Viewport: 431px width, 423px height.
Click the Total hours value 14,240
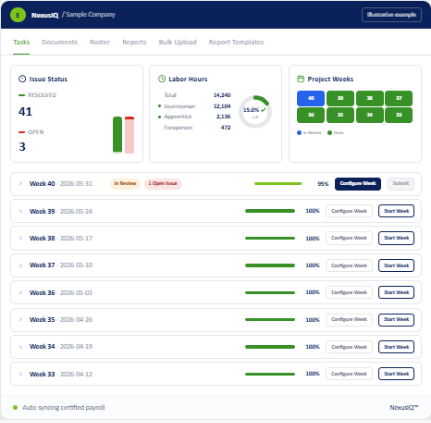[222, 95]
